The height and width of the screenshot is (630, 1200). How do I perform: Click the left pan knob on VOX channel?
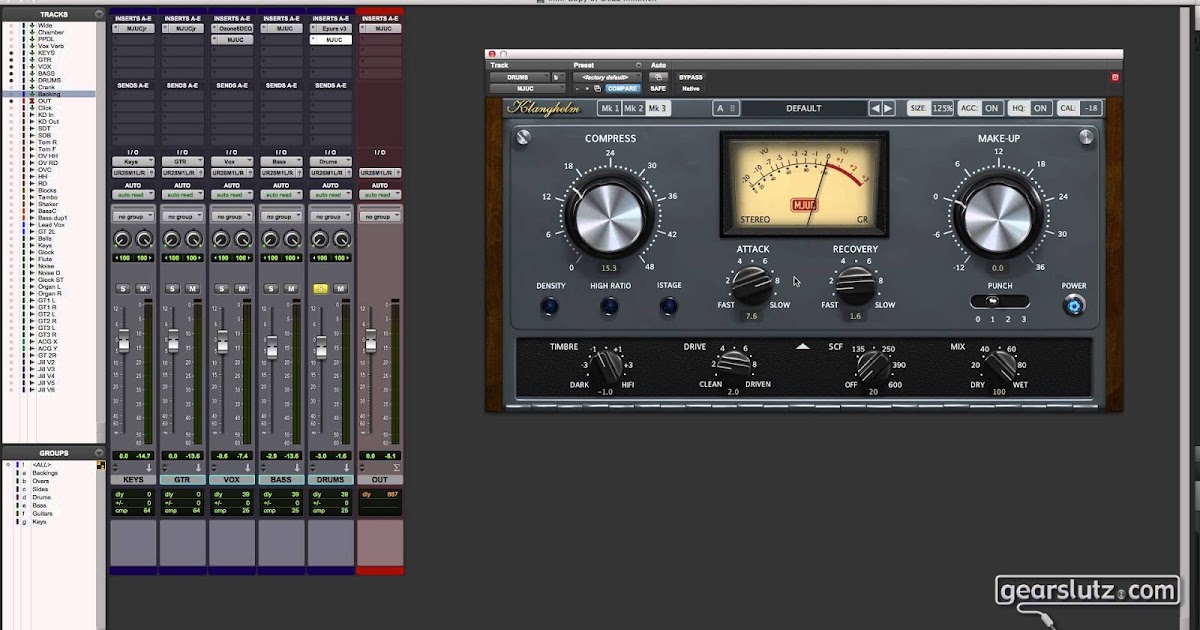(221, 239)
